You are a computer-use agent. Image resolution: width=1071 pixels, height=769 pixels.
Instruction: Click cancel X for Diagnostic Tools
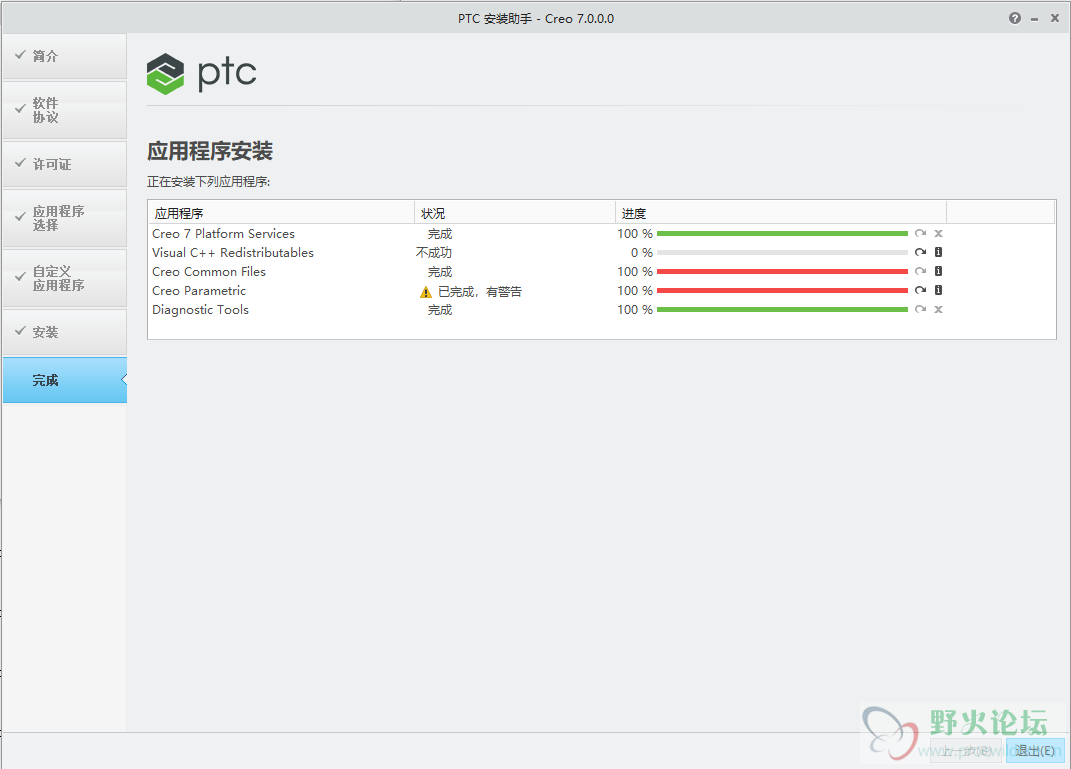pyautogui.click(x=938, y=309)
